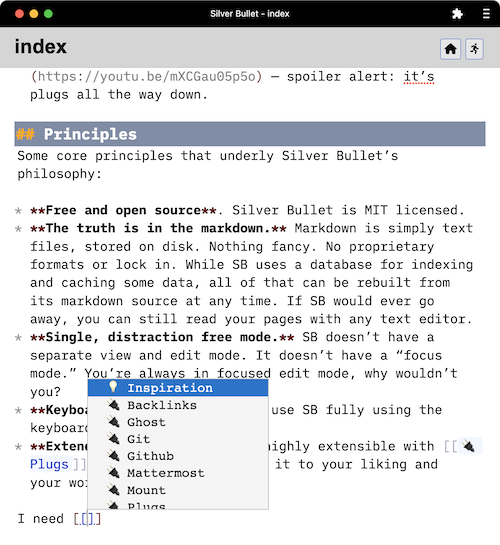Open the youtu.be video URL link

click(146, 76)
